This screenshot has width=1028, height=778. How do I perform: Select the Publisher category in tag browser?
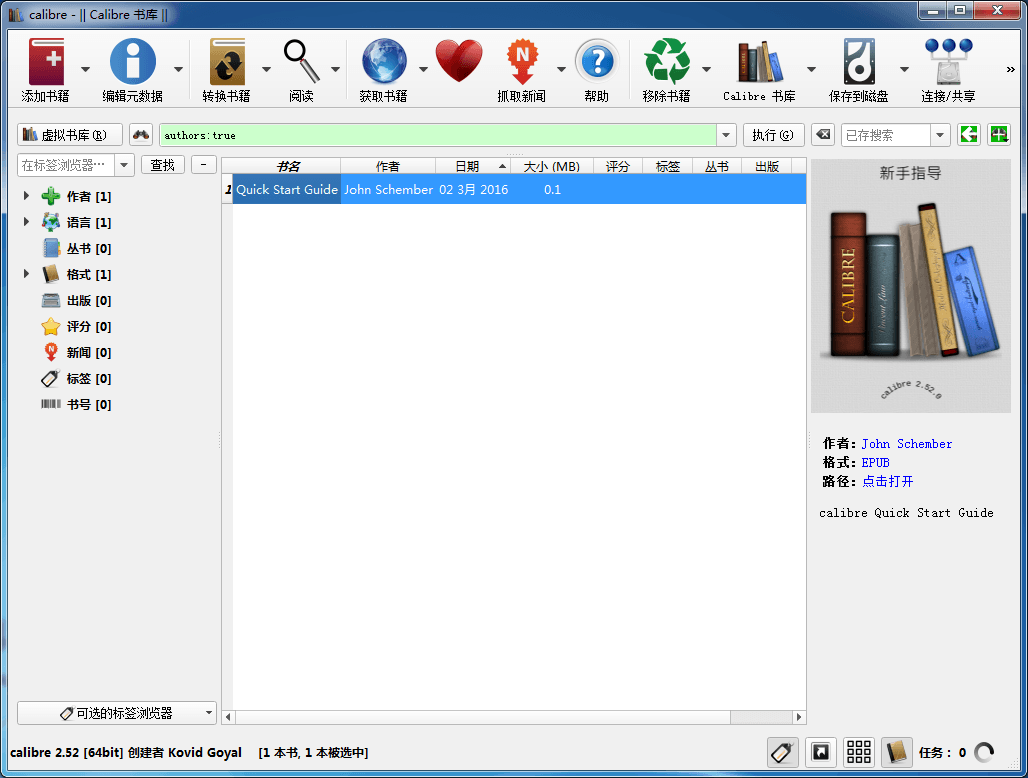(76, 300)
